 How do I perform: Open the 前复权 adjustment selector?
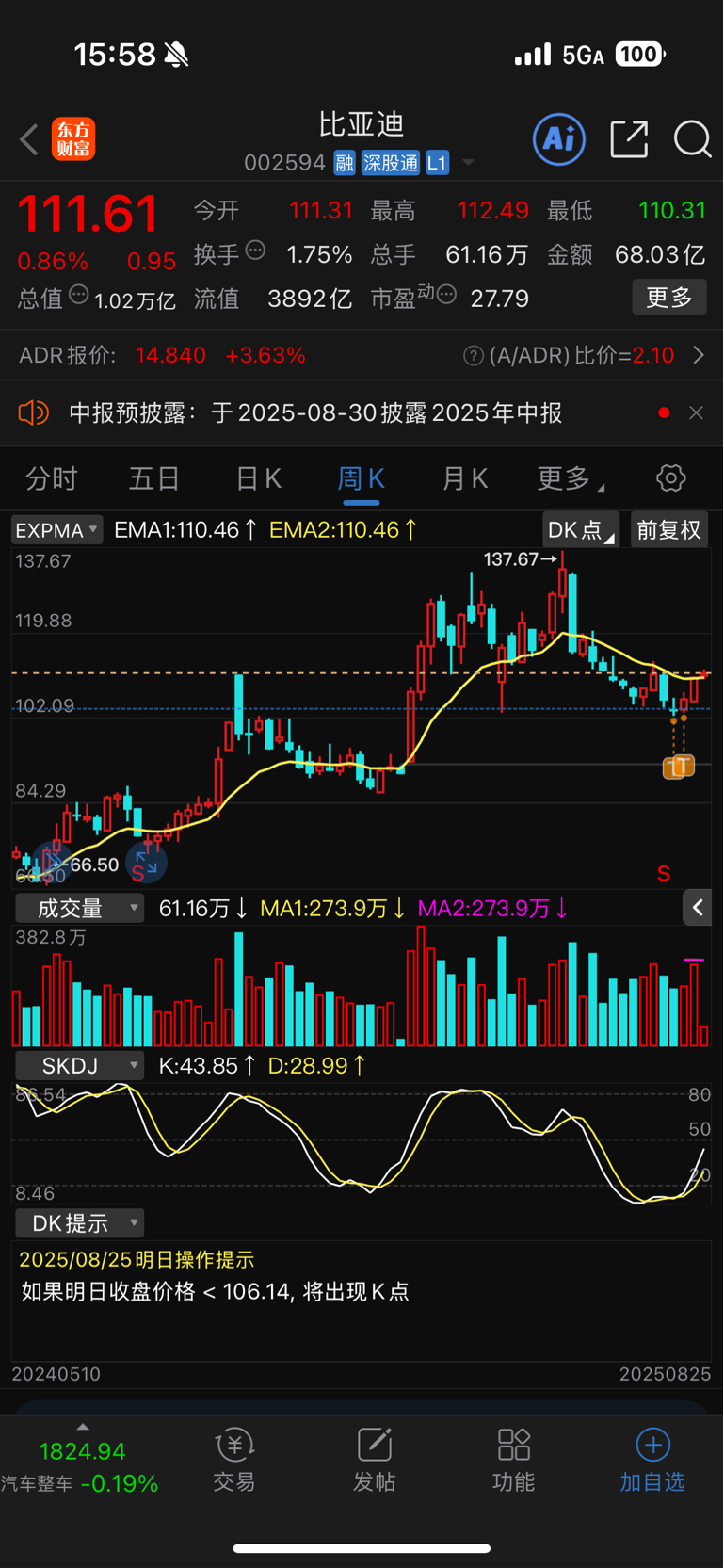668,530
